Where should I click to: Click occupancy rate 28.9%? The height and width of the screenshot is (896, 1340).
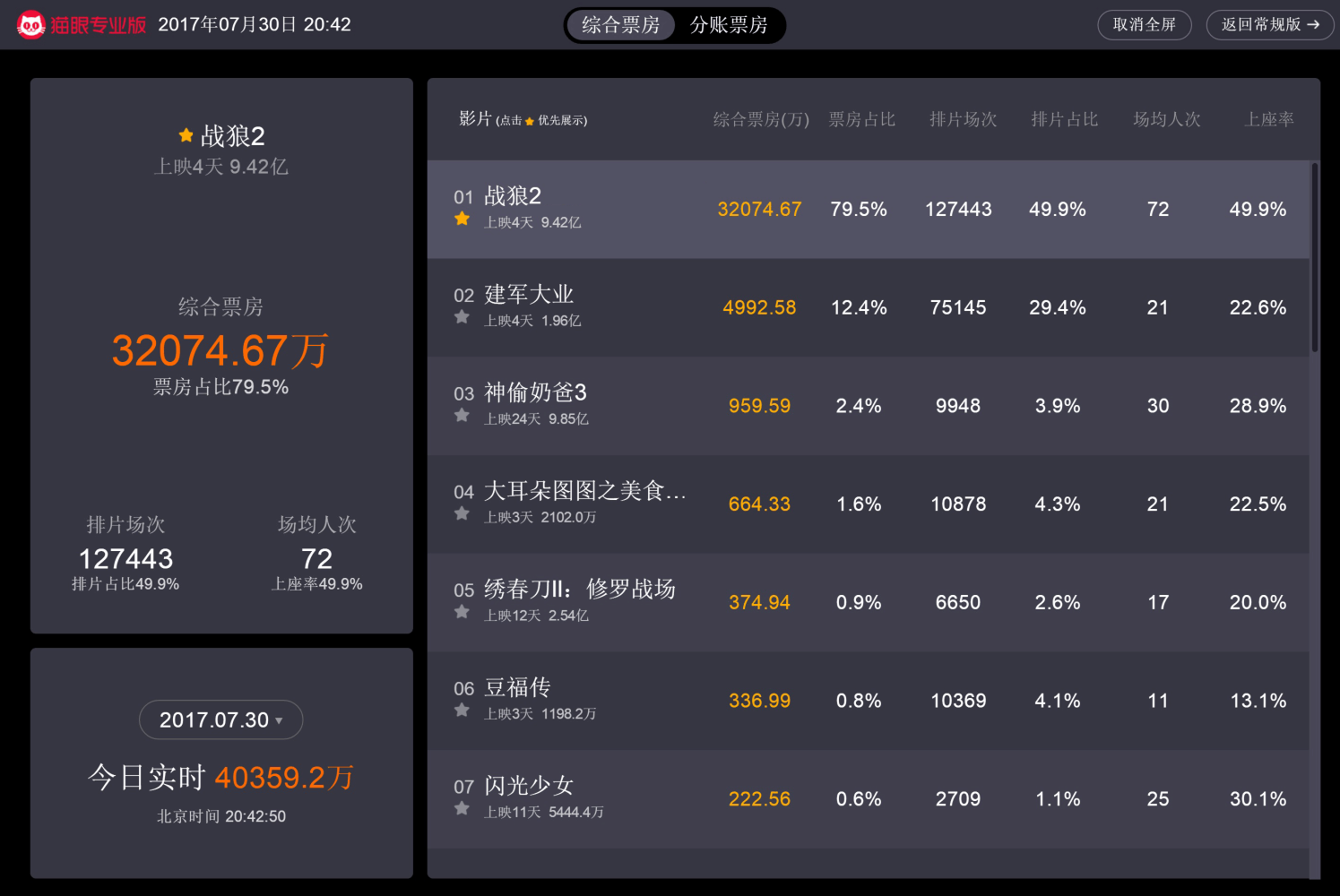pos(1258,406)
